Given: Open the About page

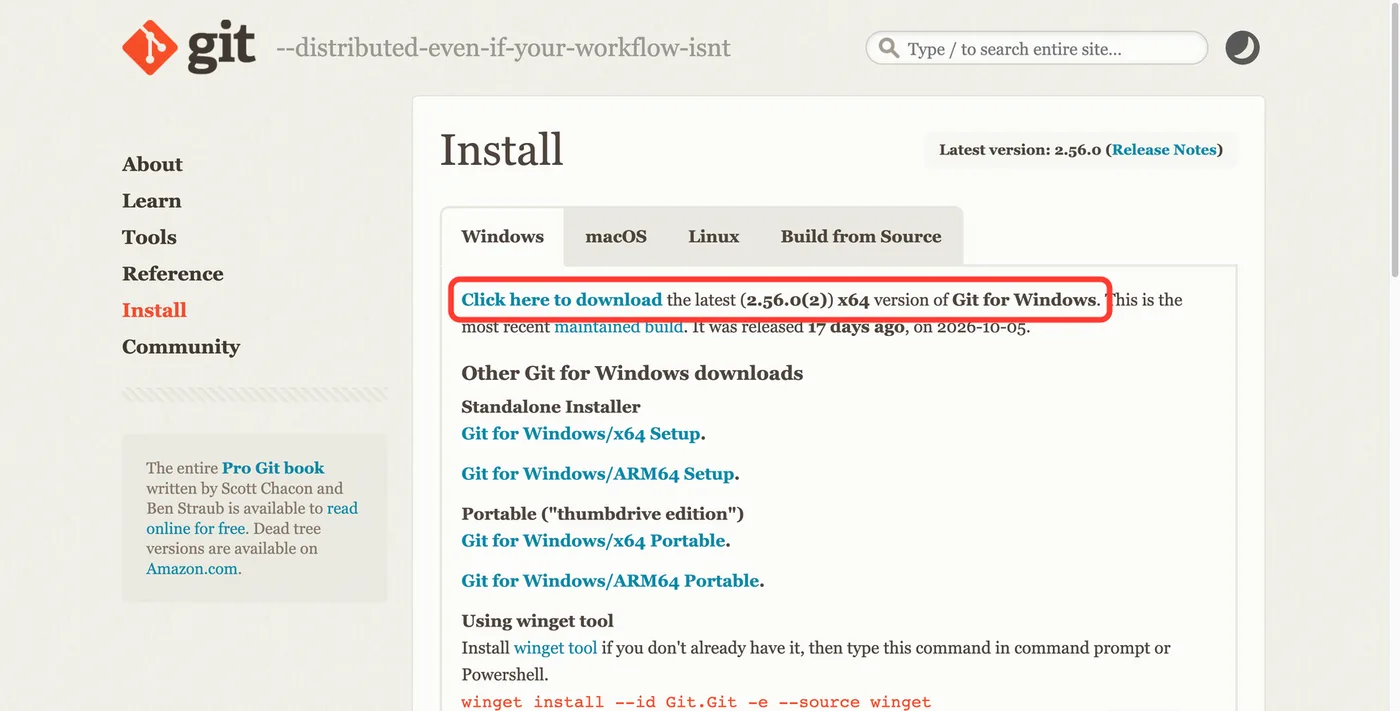Looking at the screenshot, I should [152, 164].
